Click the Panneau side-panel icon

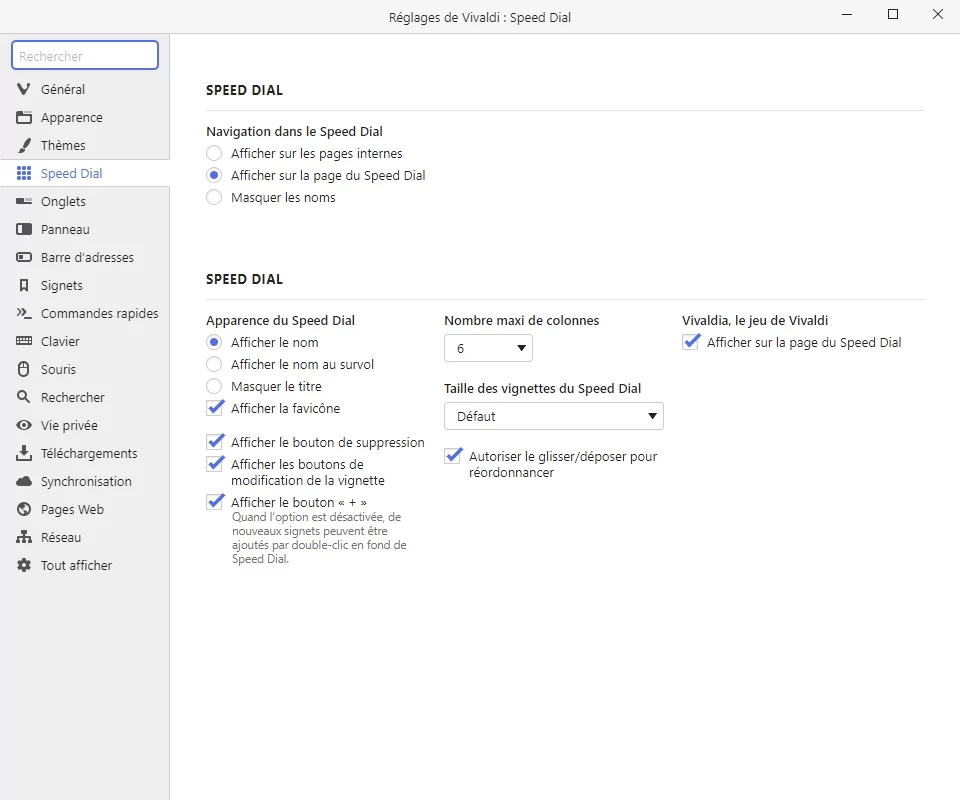point(24,230)
